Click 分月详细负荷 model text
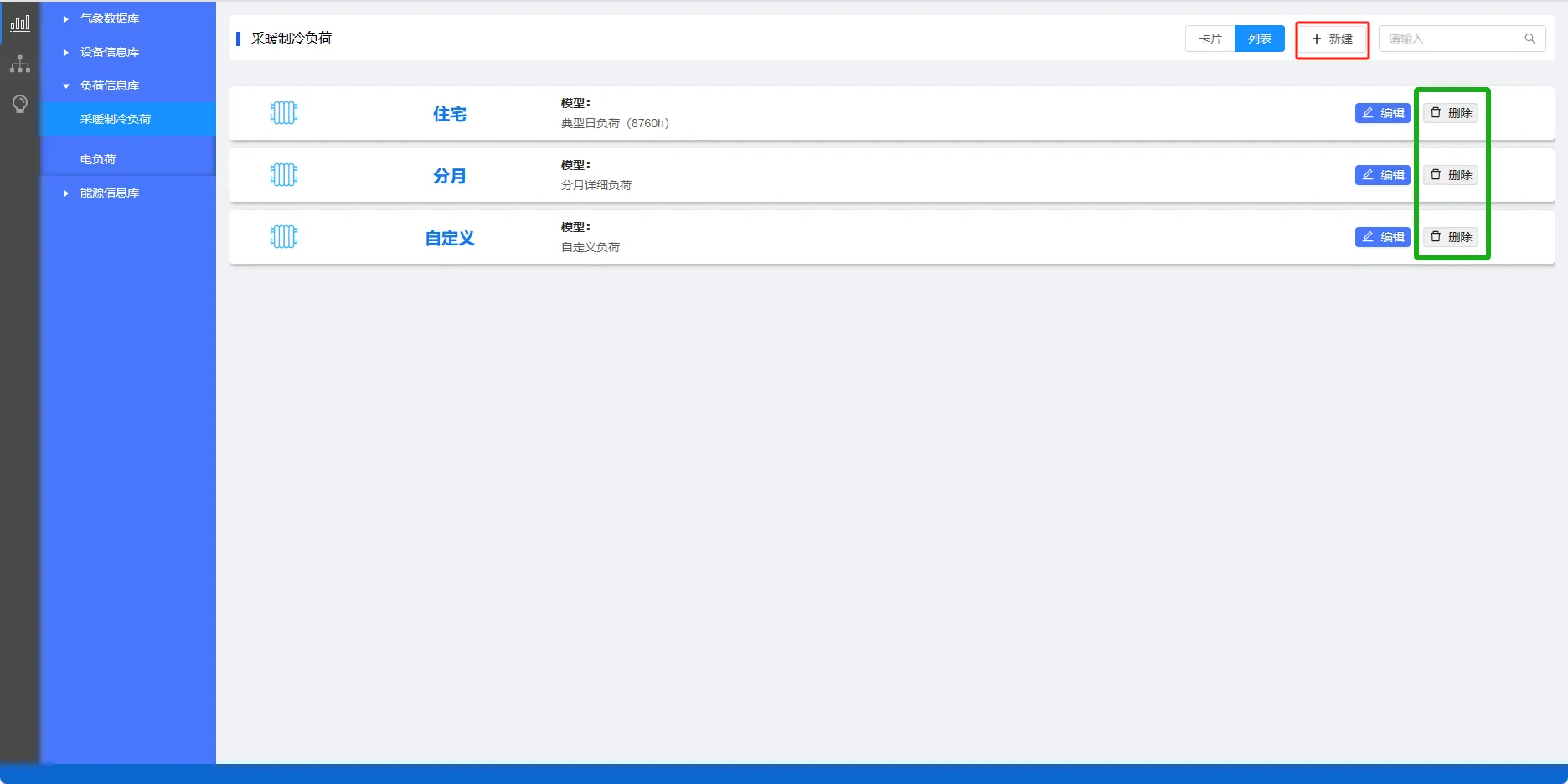Viewport: 1568px width, 784px height. [596, 185]
